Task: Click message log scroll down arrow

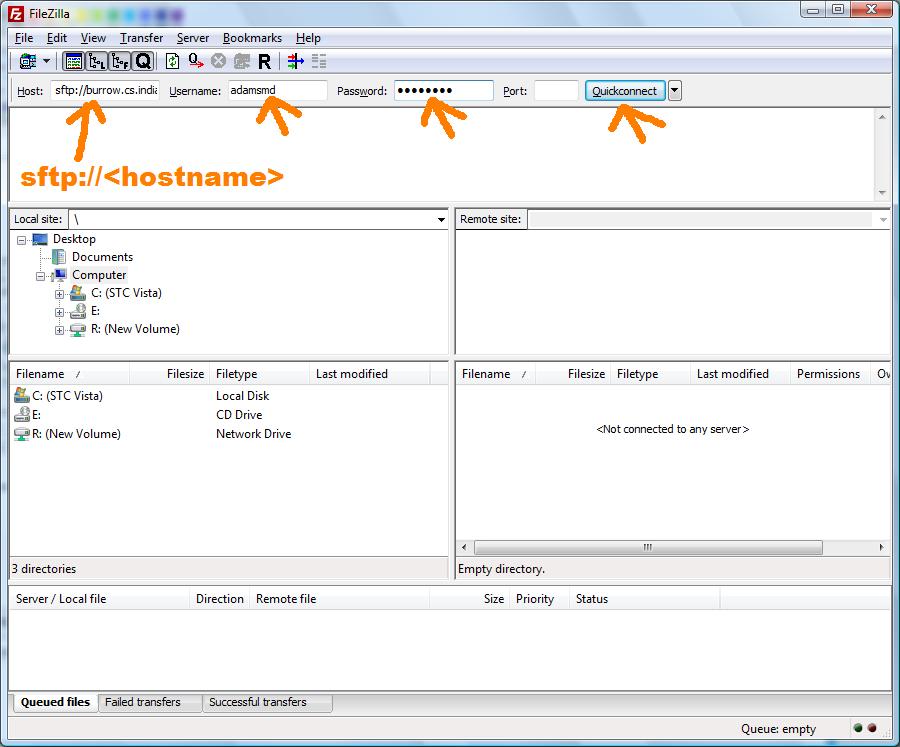Action: pos(882,193)
